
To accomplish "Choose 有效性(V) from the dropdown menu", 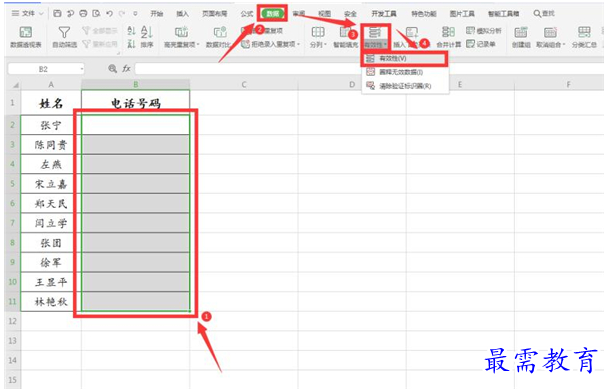I will pos(404,58).
